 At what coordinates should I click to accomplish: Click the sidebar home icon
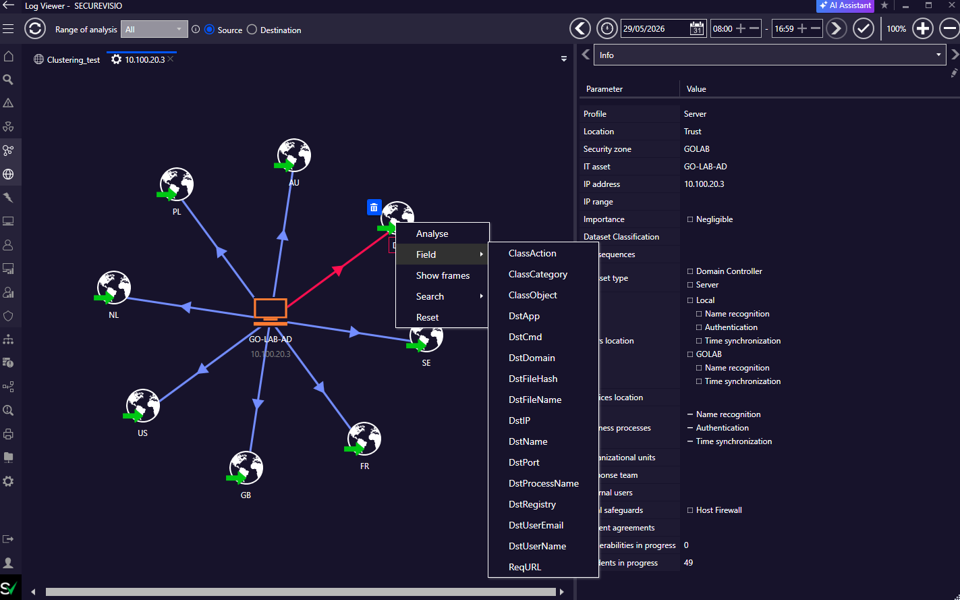(9, 56)
